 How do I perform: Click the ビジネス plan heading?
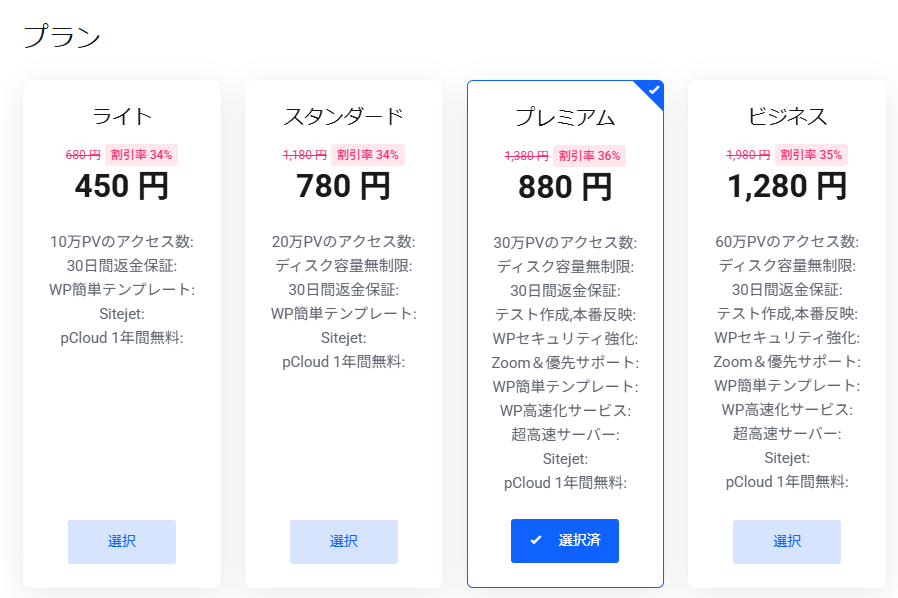pyautogui.click(x=787, y=116)
